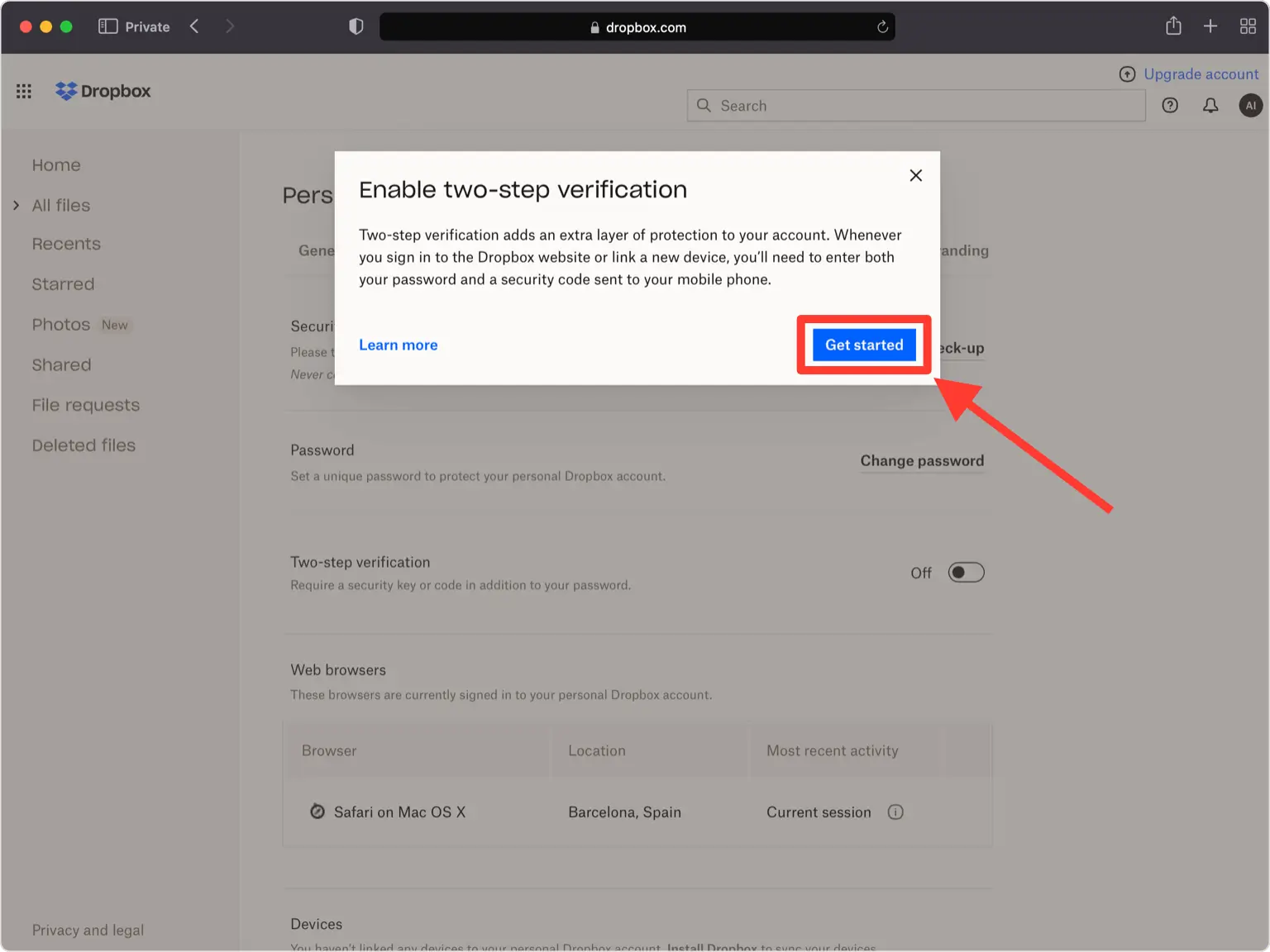Toggle the Safari sidebar icon
The image size is (1270, 952).
pos(107,26)
